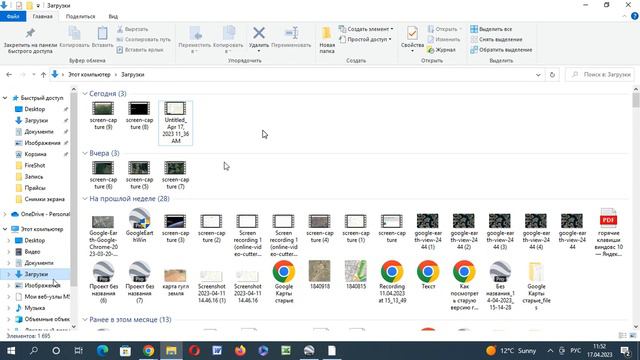Switch to the Поделиться ribbon tab
This screenshot has width=640, height=360.
pyautogui.click(x=80, y=17)
